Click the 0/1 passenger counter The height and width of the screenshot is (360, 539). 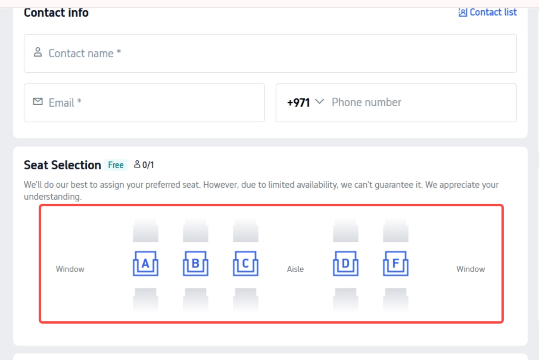144,165
